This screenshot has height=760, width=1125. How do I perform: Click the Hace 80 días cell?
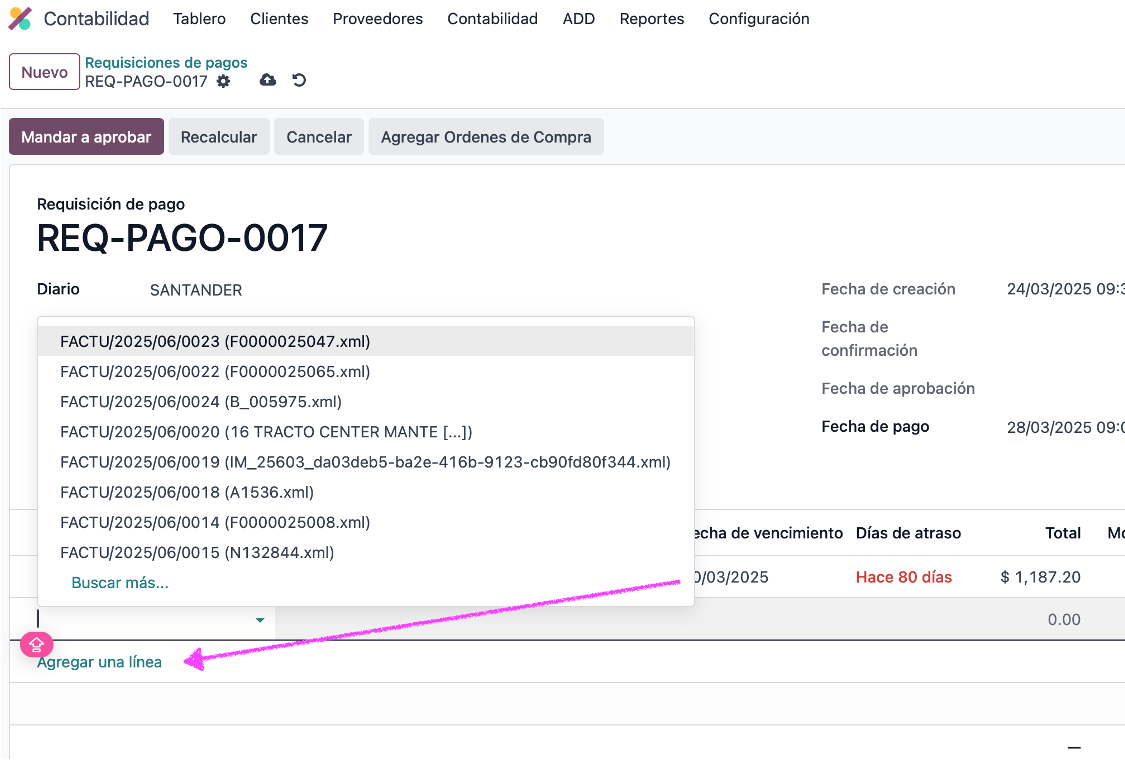903,577
